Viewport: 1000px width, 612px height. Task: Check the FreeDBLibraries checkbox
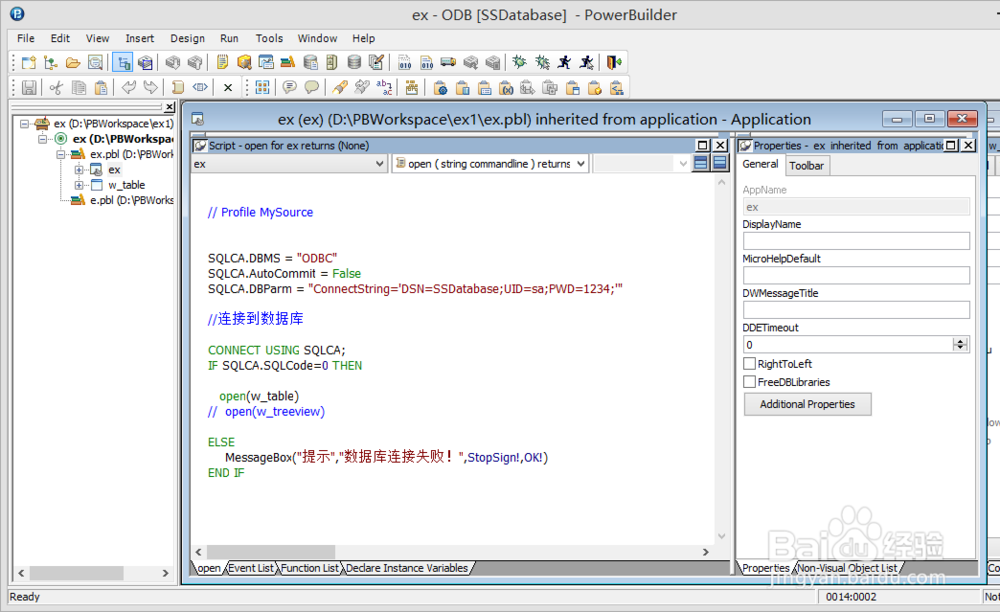coord(749,382)
